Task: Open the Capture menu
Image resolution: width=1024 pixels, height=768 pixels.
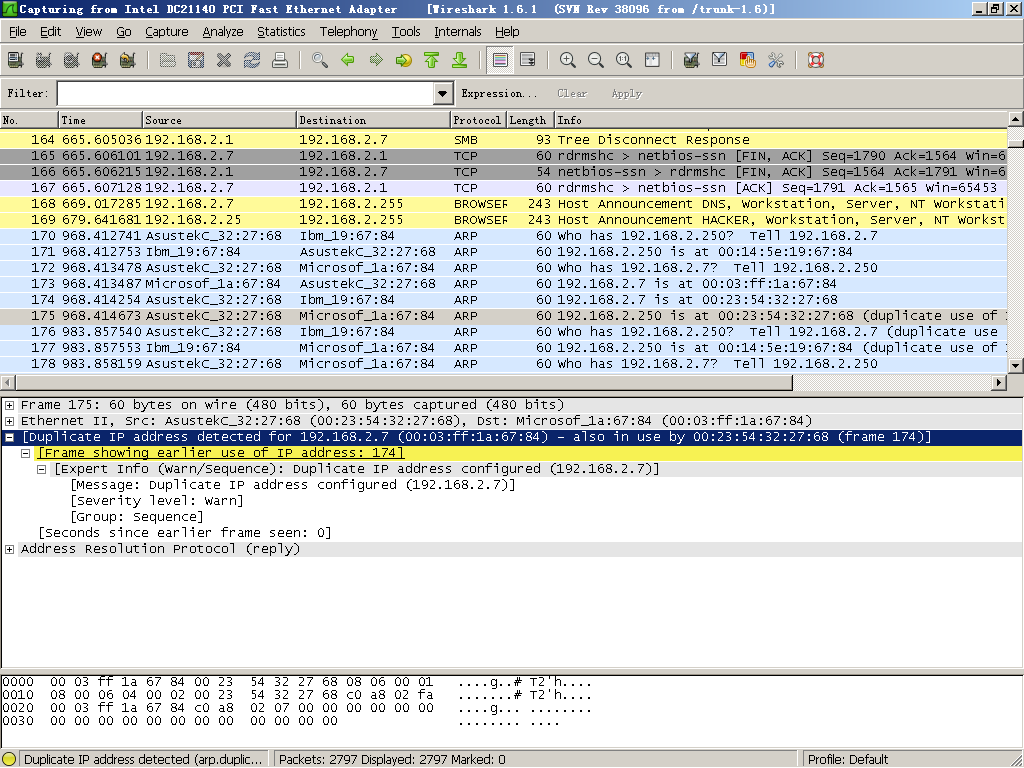Action: coord(167,31)
